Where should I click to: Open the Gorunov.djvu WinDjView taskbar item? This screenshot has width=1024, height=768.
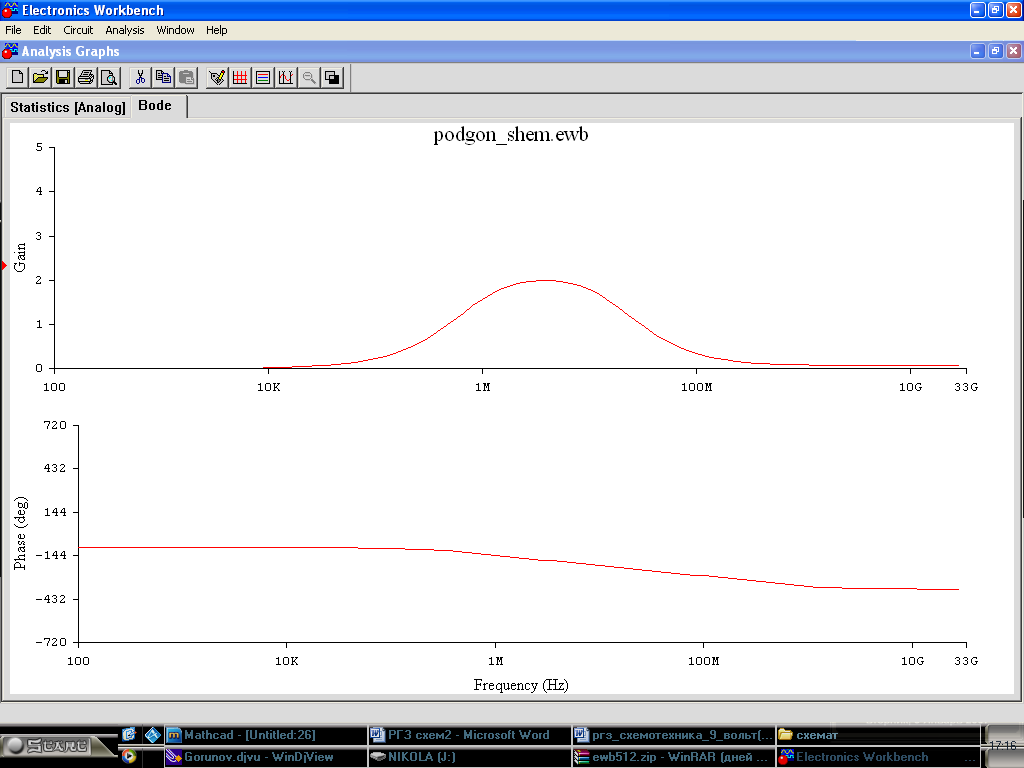264,757
